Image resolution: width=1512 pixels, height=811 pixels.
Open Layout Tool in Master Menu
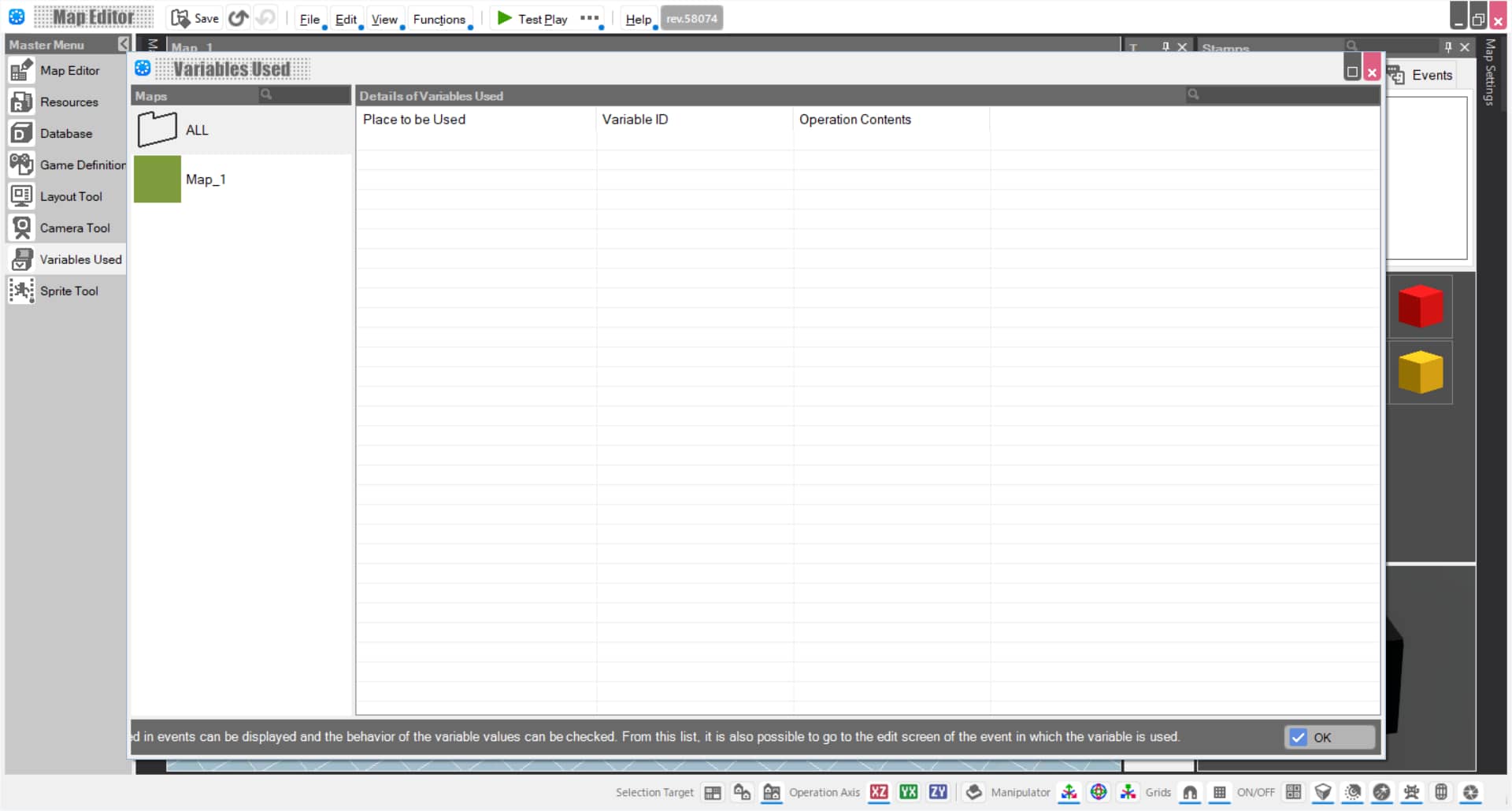tap(66, 197)
